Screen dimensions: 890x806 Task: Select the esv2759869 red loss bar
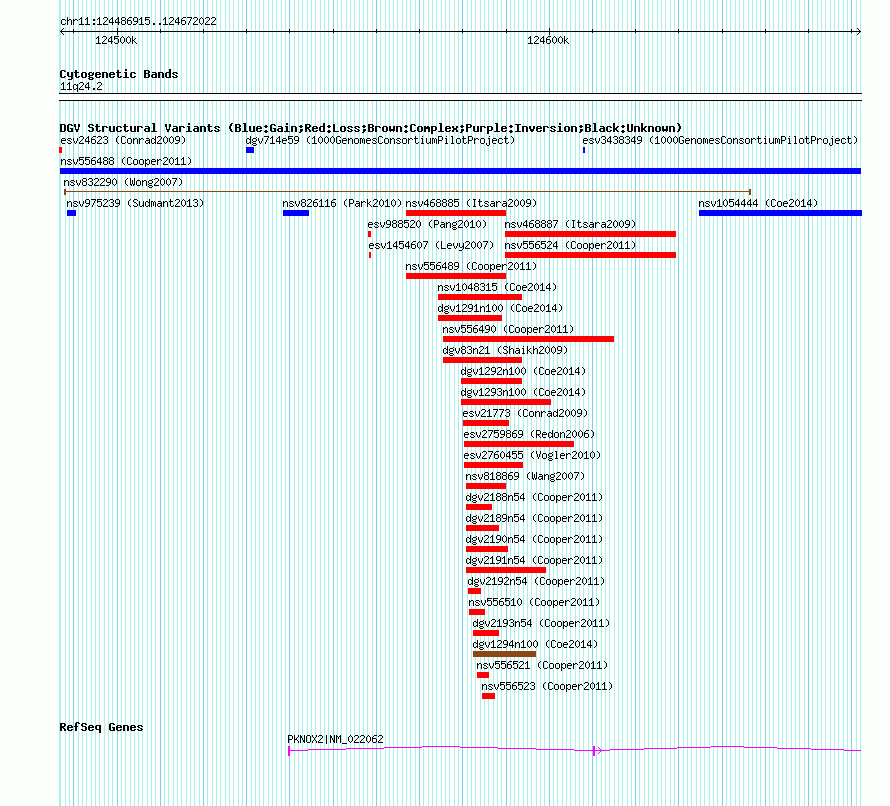(x=519, y=444)
